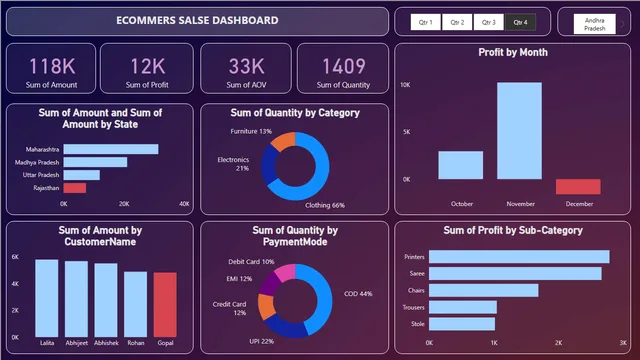Click the 118K Sum of Amount card
This screenshot has height=360, width=640.
click(x=51, y=69)
